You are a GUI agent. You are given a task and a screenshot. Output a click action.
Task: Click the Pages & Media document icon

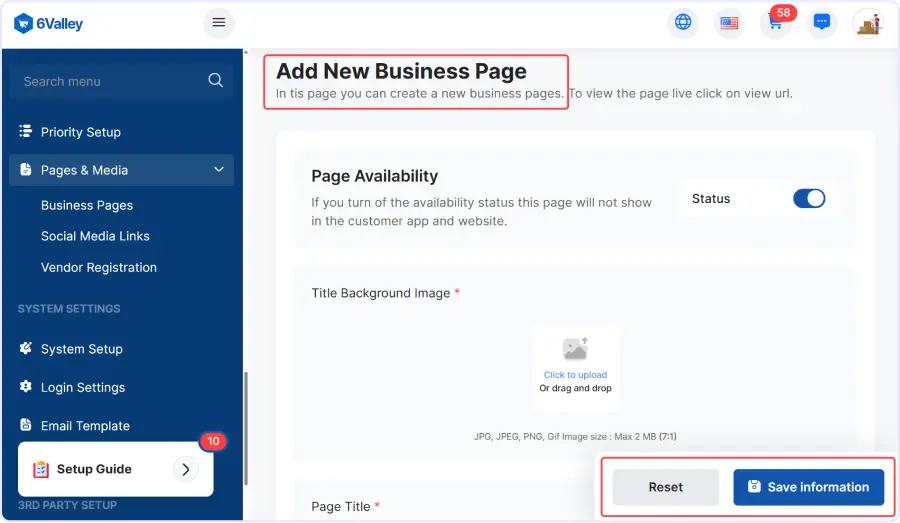25,169
